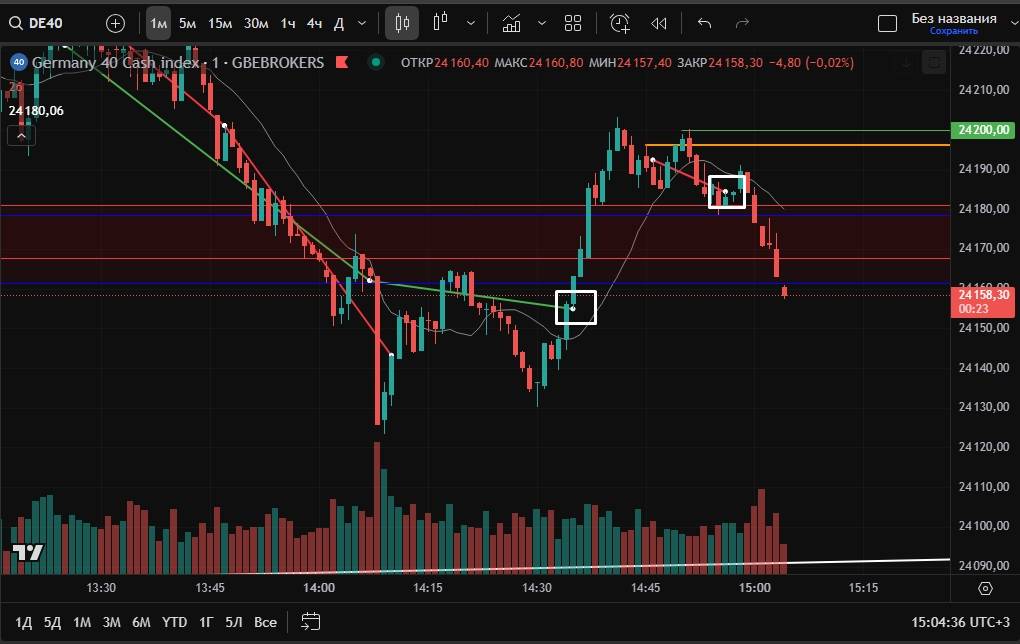1020x644 pixels.
Task: Select the 1Д date range
Action: tap(23, 623)
